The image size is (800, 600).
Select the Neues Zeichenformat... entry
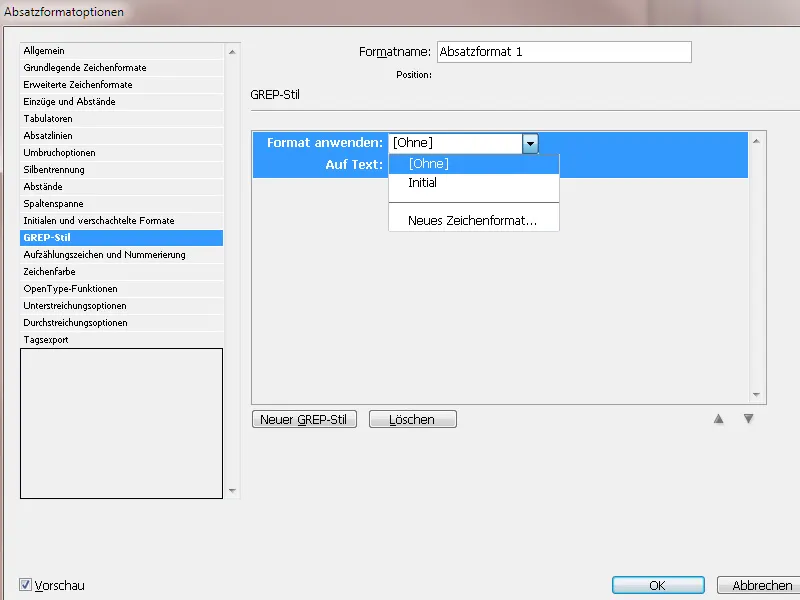[x=474, y=219]
